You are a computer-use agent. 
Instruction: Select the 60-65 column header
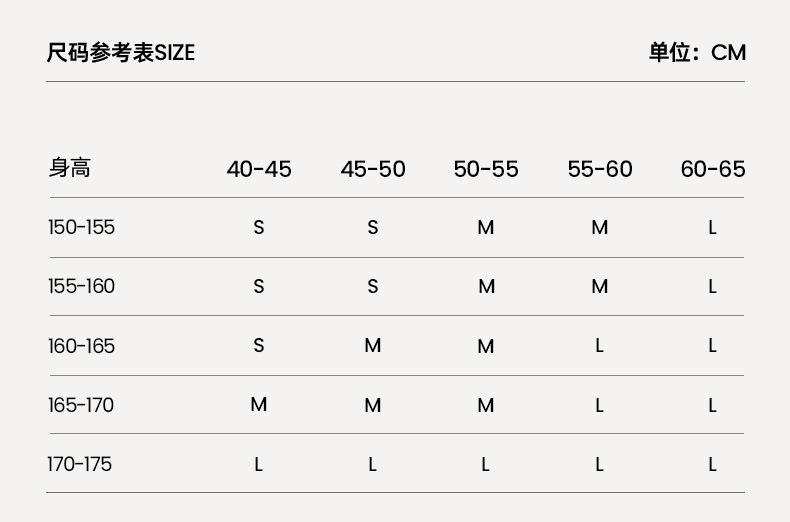[x=713, y=169]
